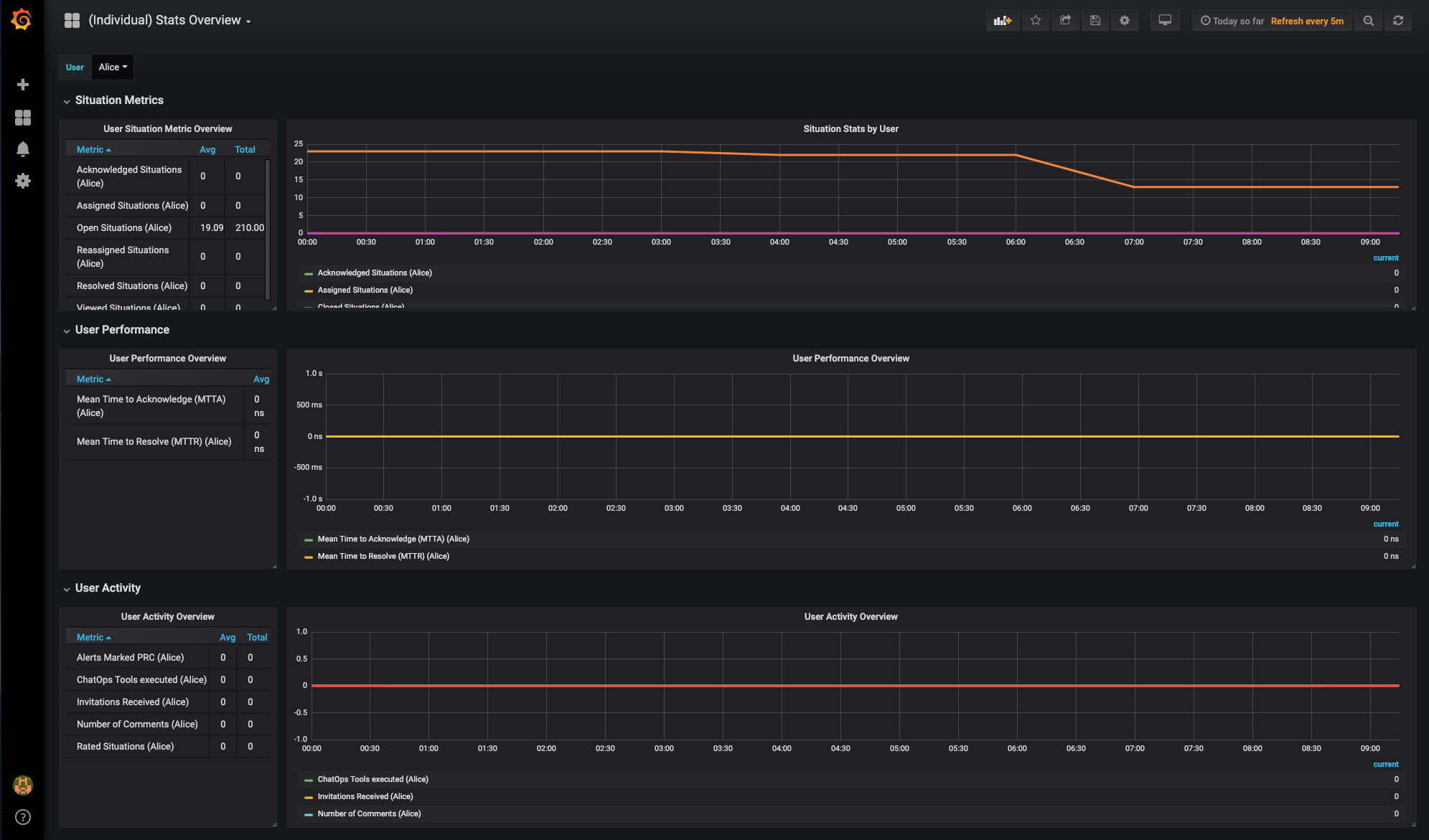Toggle MTTR (Alice) legend series

[383, 556]
